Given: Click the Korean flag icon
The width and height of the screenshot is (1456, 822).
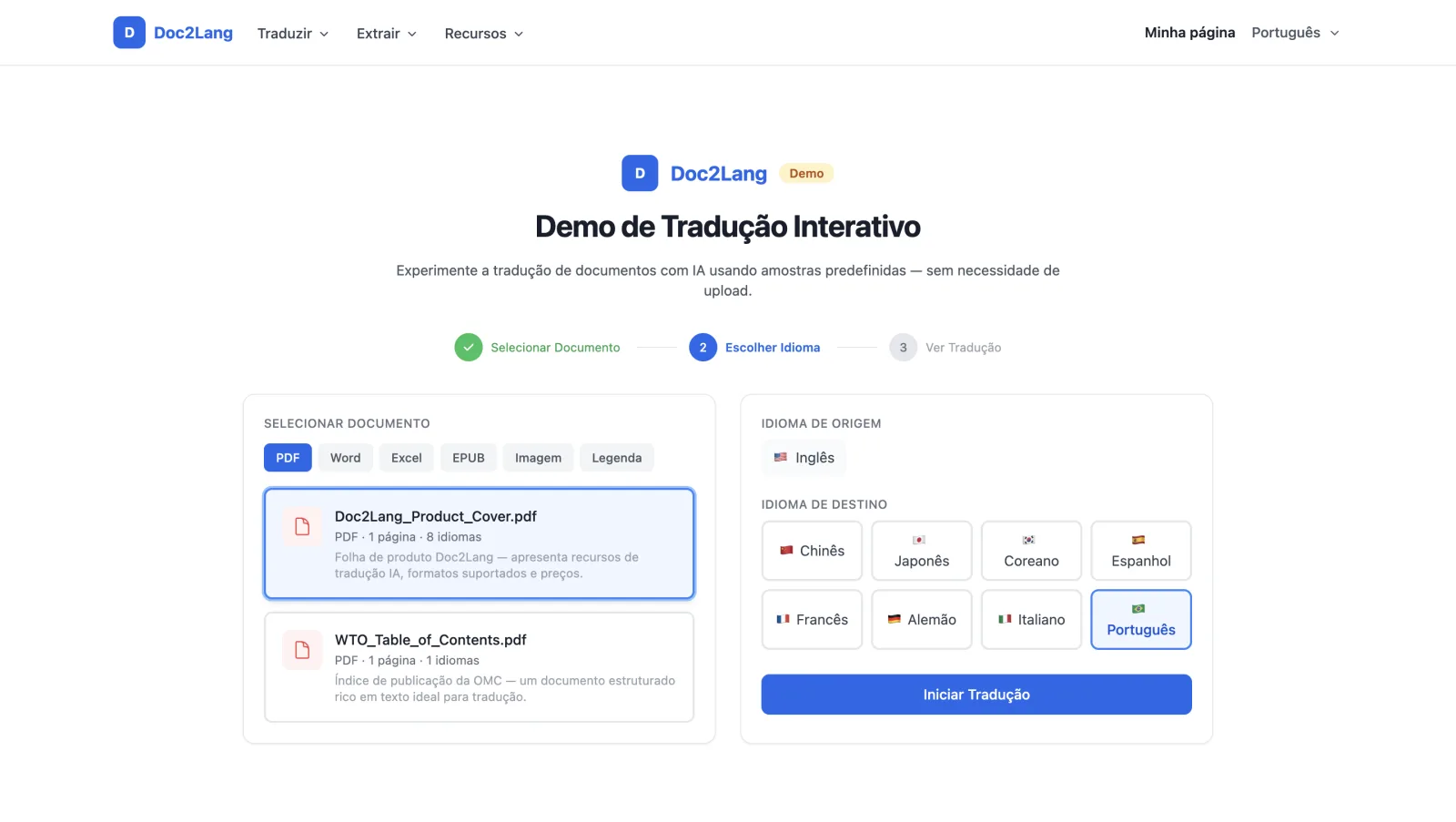Looking at the screenshot, I should 1028,540.
